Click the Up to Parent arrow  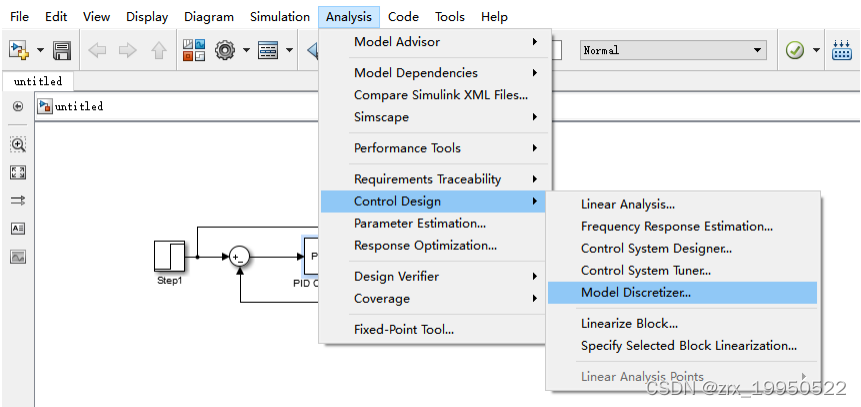(159, 51)
